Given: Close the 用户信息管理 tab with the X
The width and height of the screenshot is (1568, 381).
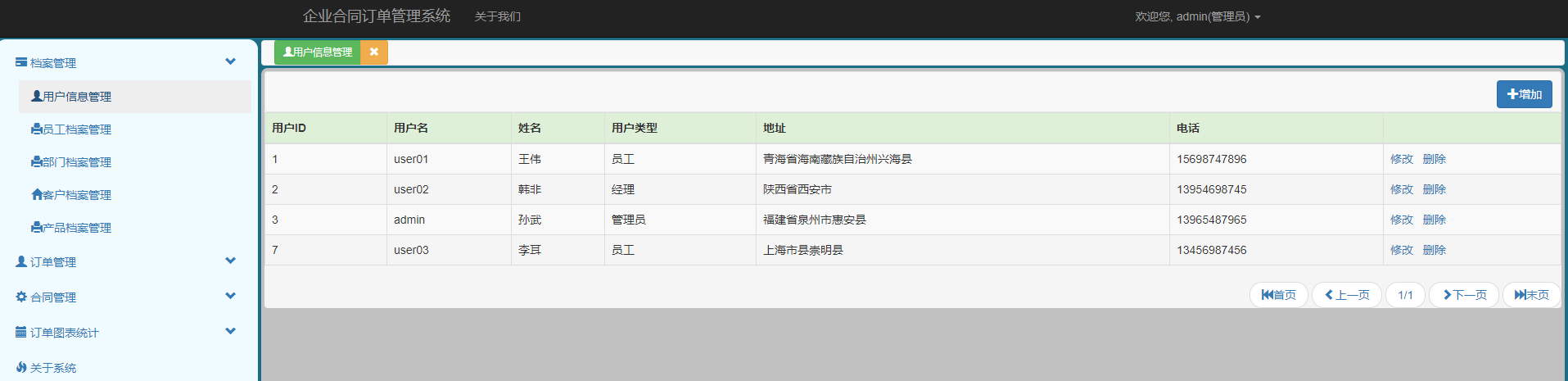Looking at the screenshot, I should tap(374, 52).
